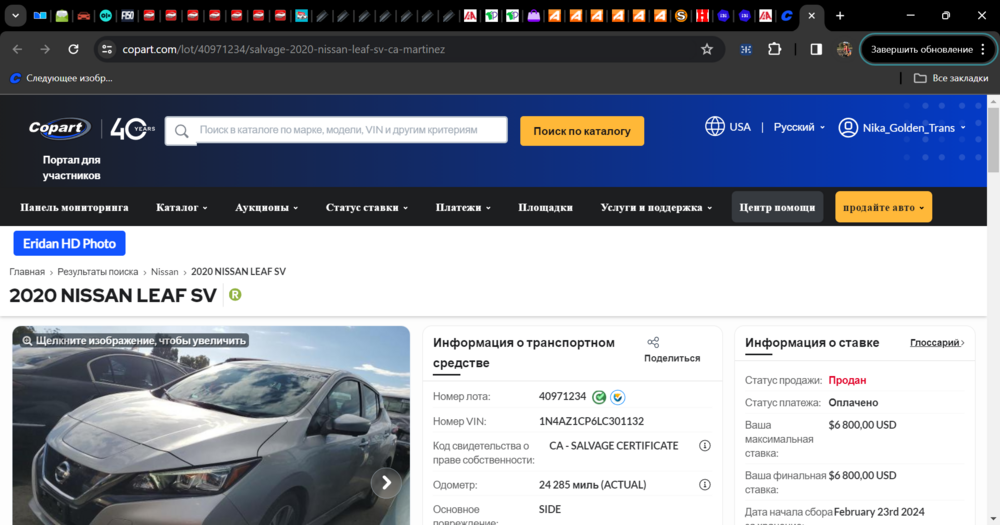Open the Центр помощи button
1000x525 pixels.
coord(777,207)
